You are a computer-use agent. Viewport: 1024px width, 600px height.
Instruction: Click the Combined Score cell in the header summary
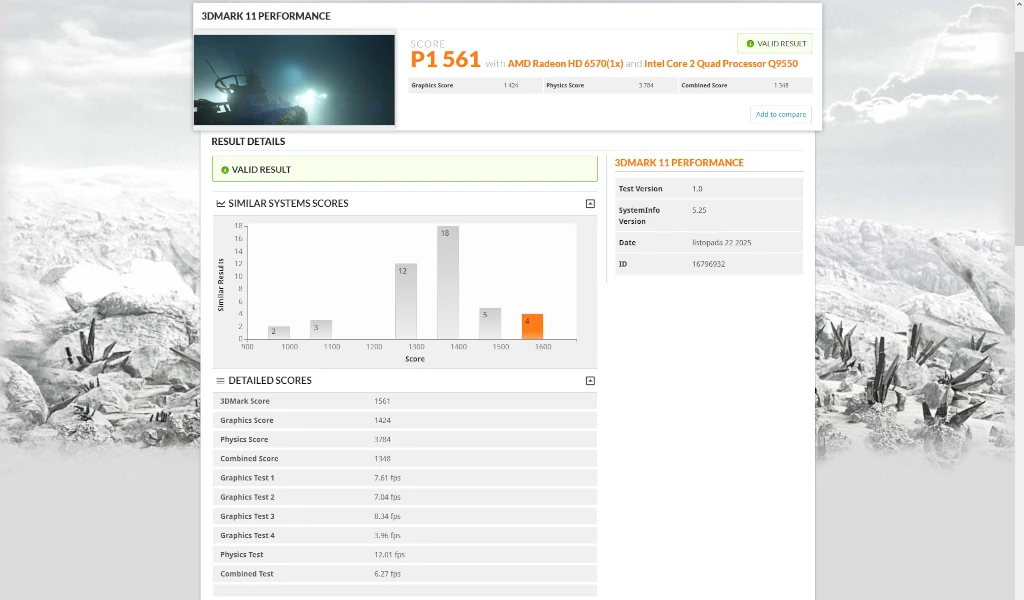pyautogui.click(x=745, y=86)
